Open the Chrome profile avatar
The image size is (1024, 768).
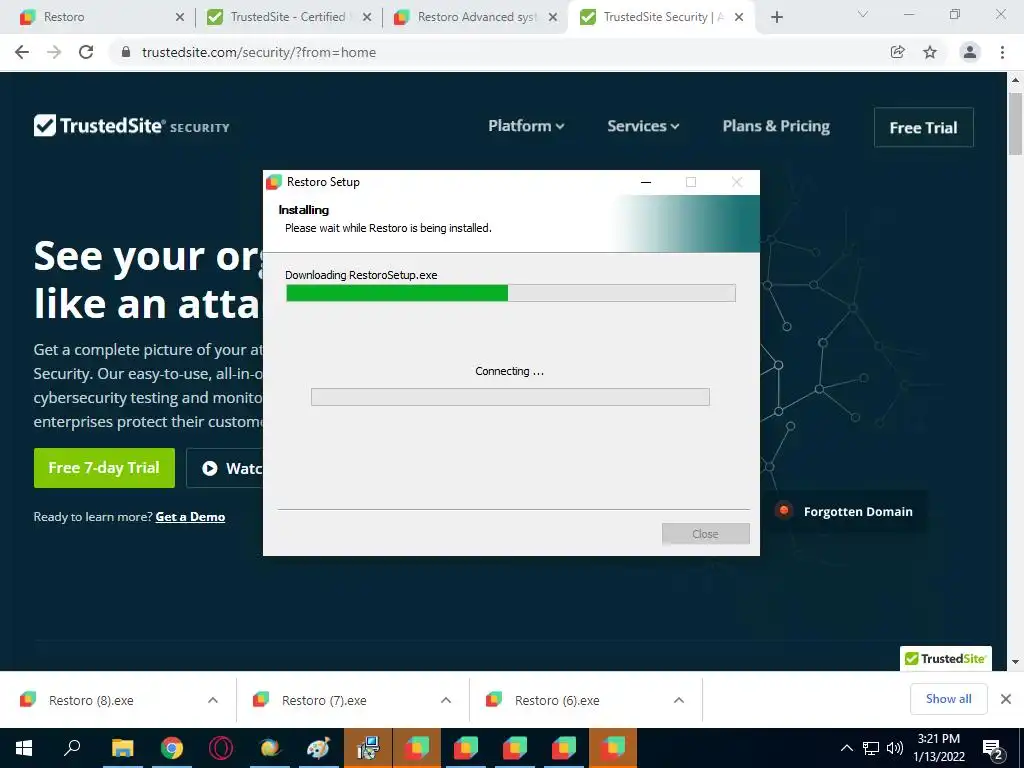(970, 52)
